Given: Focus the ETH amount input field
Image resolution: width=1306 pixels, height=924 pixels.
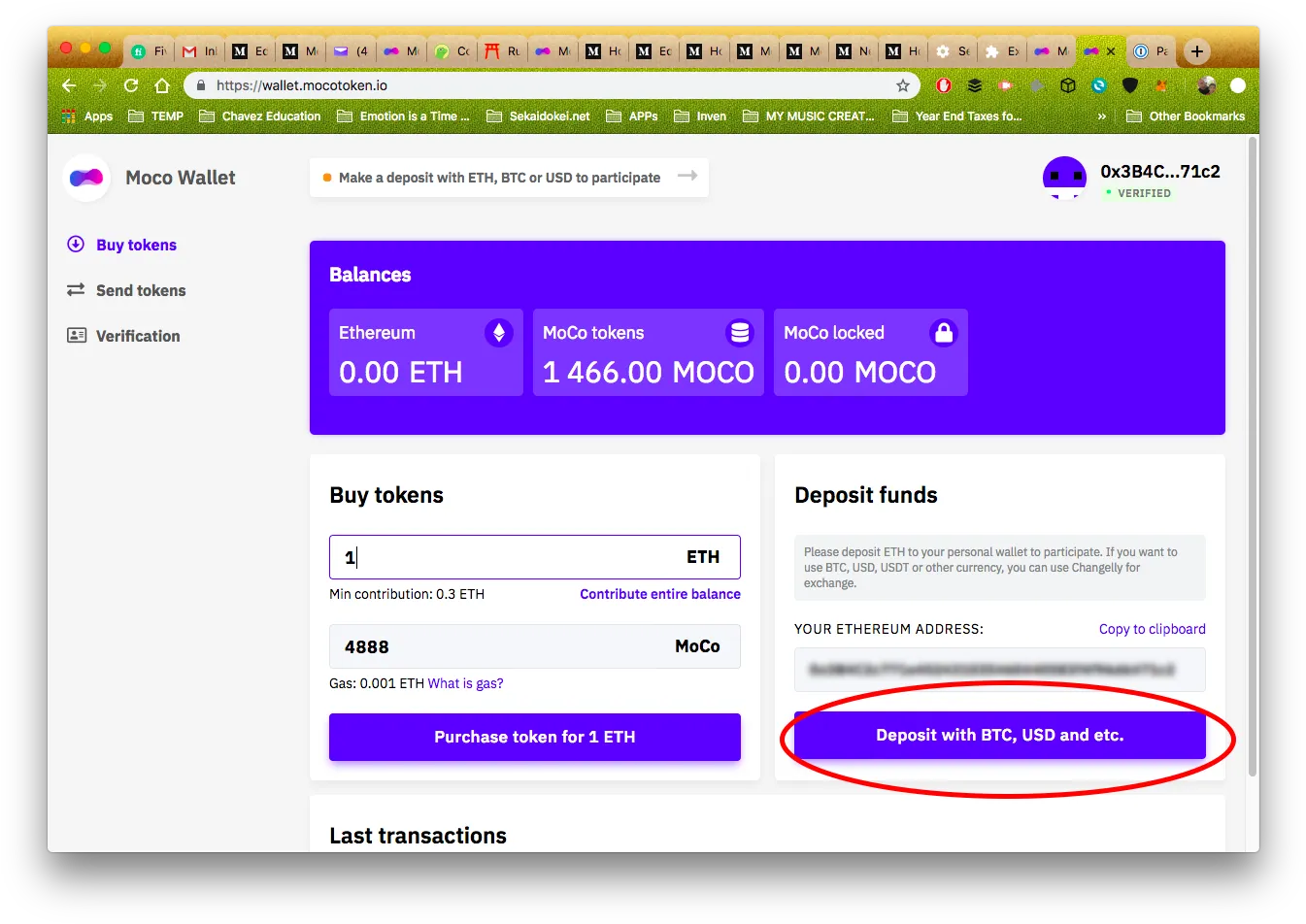Looking at the screenshot, I should [535, 557].
